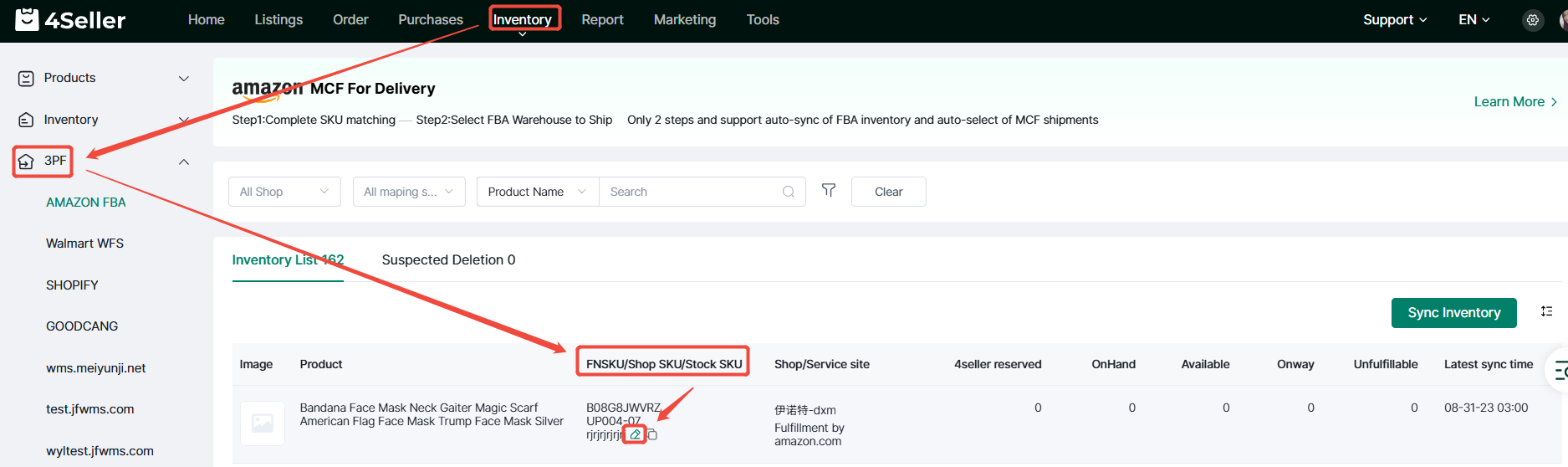The image size is (1568, 467).
Task: Select SHOPIFY in sidebar
Action: click(x=72, y=285)
